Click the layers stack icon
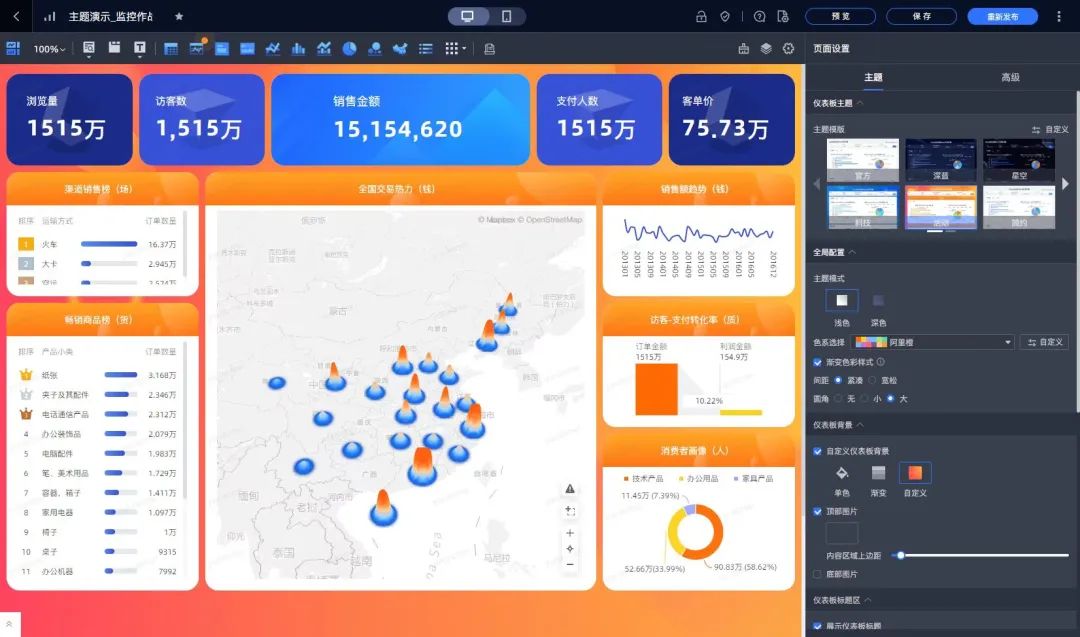1080x637 pixels. [x=766, y=49]
